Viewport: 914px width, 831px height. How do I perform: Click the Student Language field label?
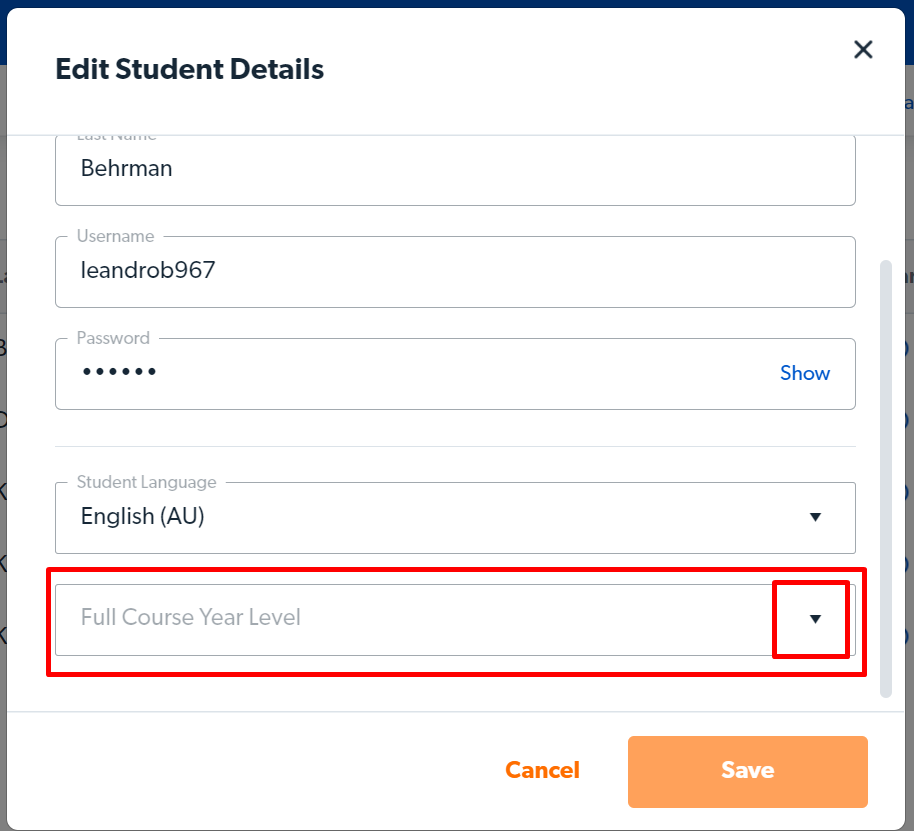[146, 482]
